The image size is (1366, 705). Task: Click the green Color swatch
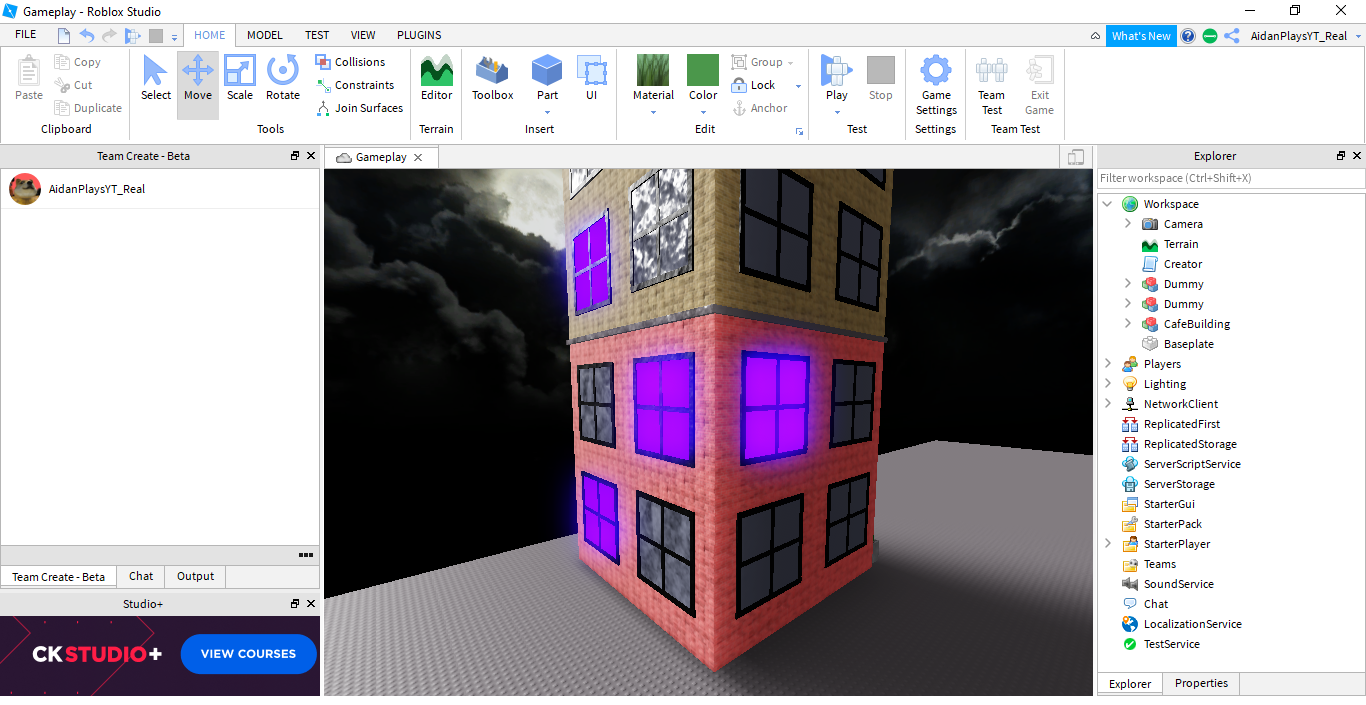[703, 70]
